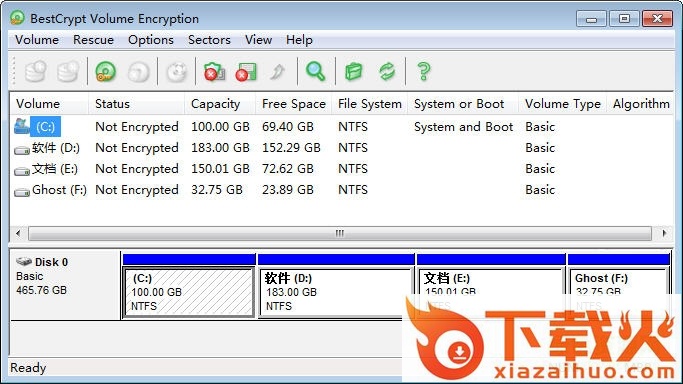
Task: Click the 183.00 GB capacity cell in list
Action: (x=220, y=148)
